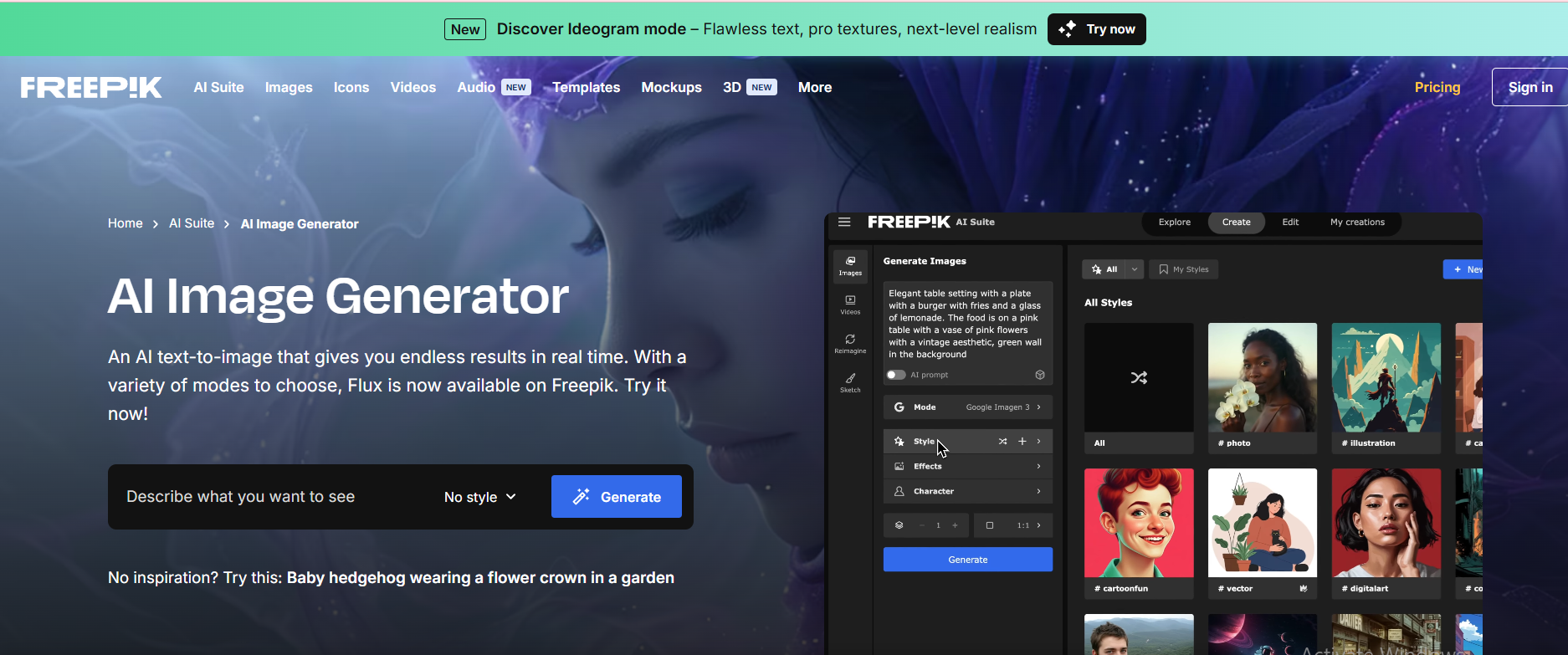Select the All style card with the shuffle symbol
This screenshot has height=655, width=1568.
(x=1139, y=388)
